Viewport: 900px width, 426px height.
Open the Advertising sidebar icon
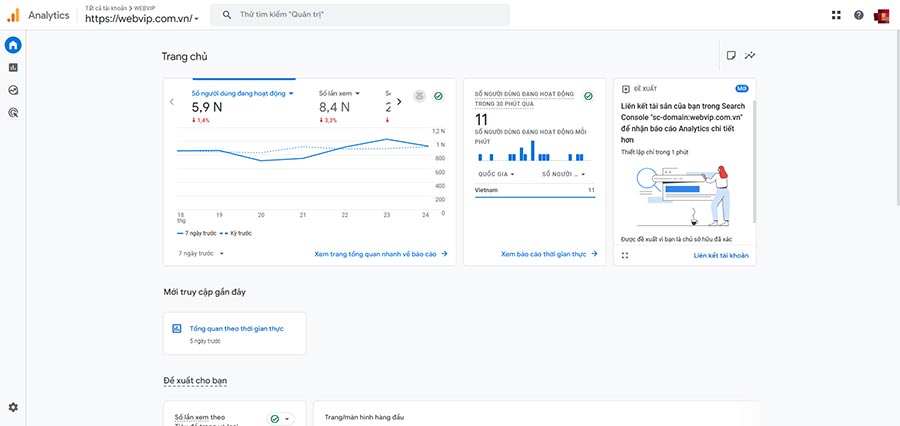tap(13, 113)
